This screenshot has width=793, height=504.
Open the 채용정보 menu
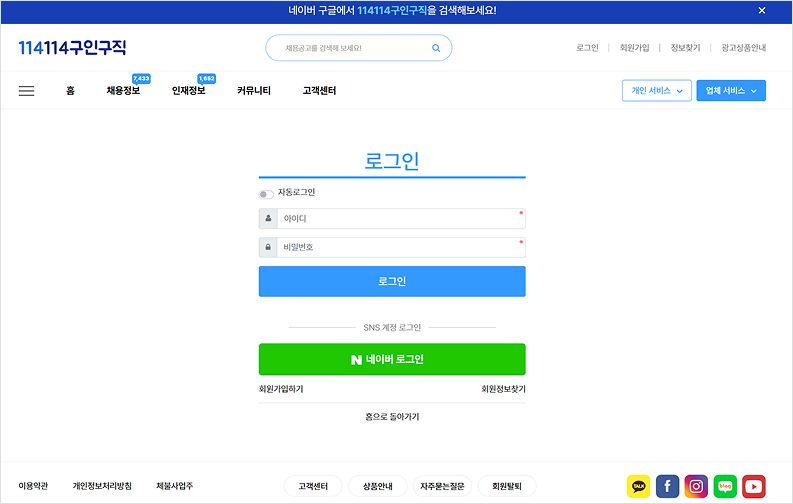pos(123,91)
